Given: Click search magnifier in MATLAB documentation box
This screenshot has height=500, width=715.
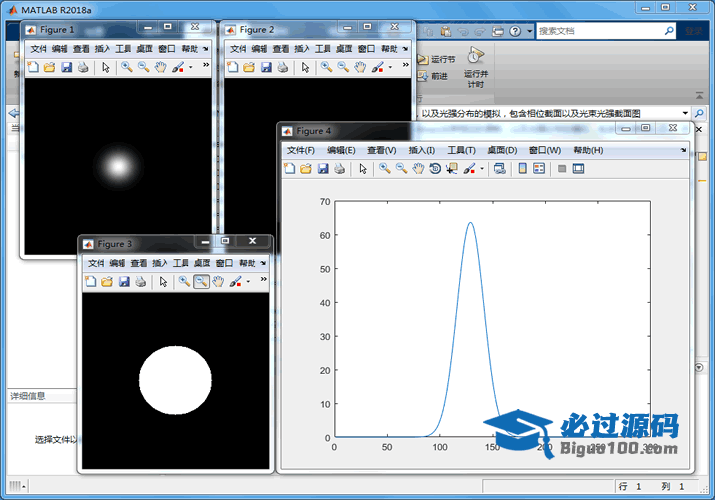Looking at the screenshot, I should click(x=669, y=31).
